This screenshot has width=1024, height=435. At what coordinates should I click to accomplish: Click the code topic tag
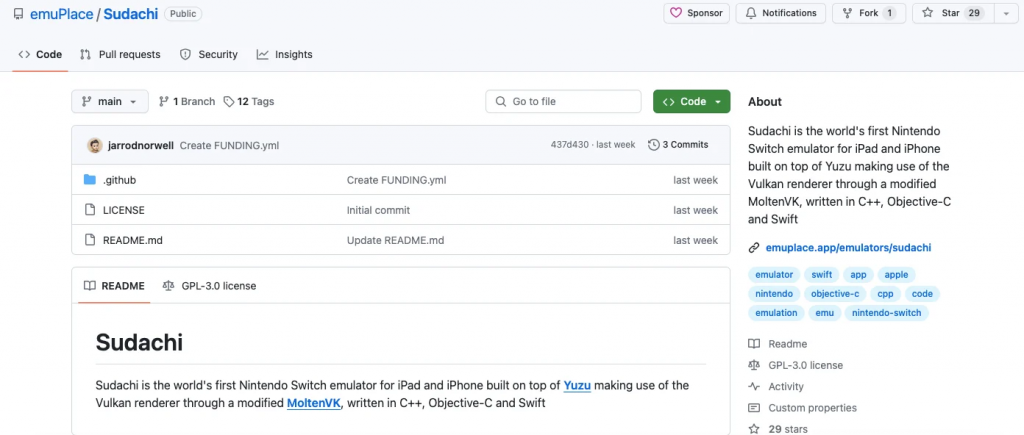922,294
